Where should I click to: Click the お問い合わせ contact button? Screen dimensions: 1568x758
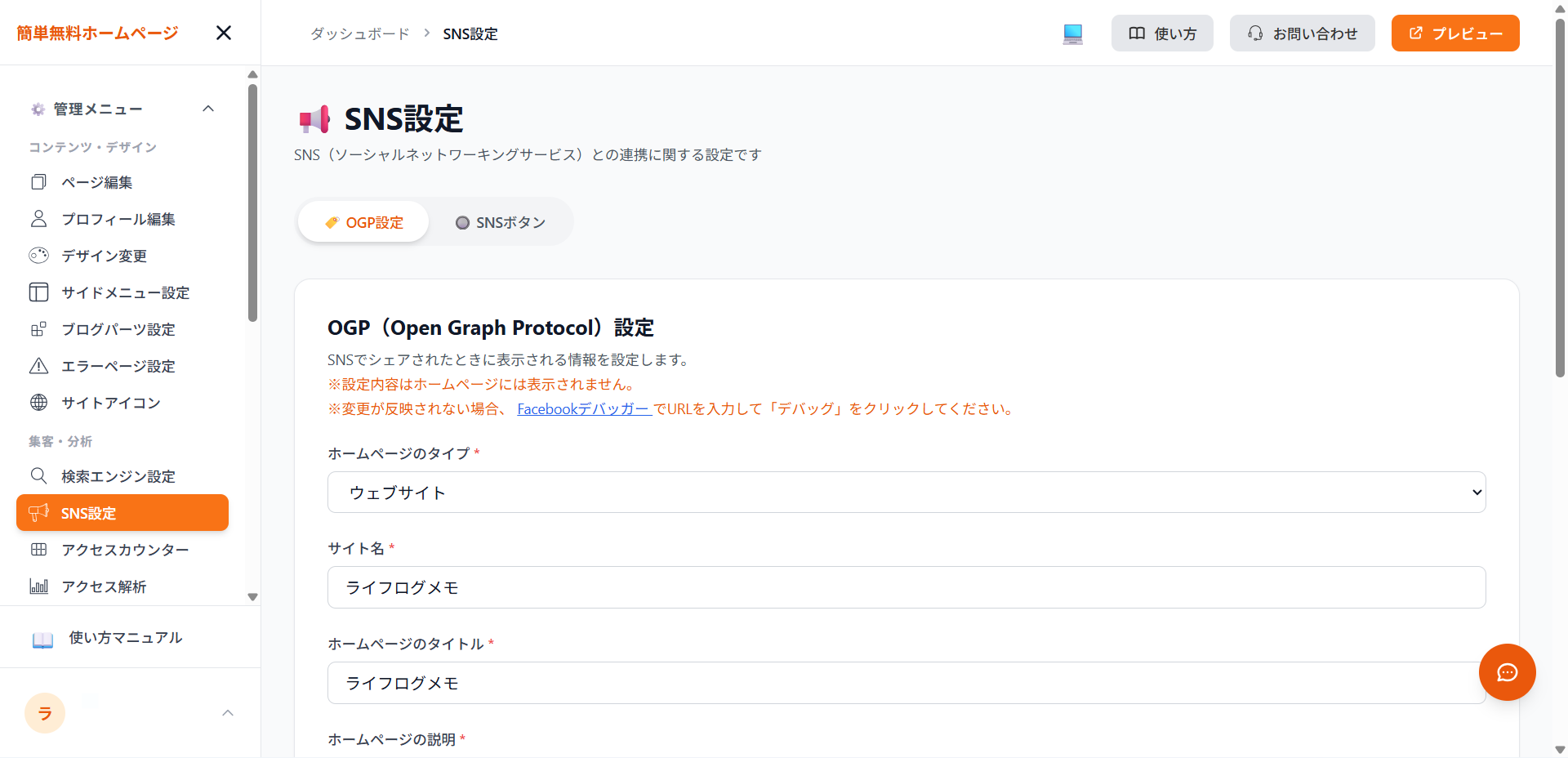(1303, 33)
